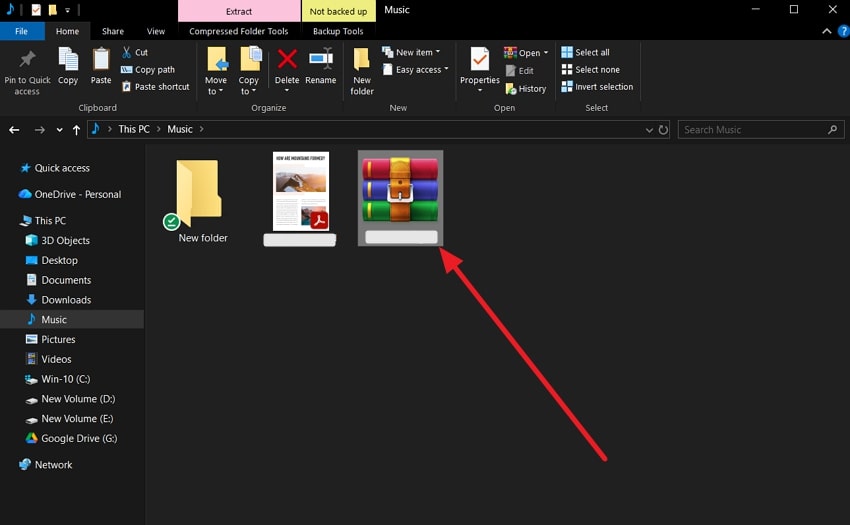The height and width of the screenshot is (525, 850).
Task: Expand the Open dropdown arrow
Action: click(x=546, y=53)
